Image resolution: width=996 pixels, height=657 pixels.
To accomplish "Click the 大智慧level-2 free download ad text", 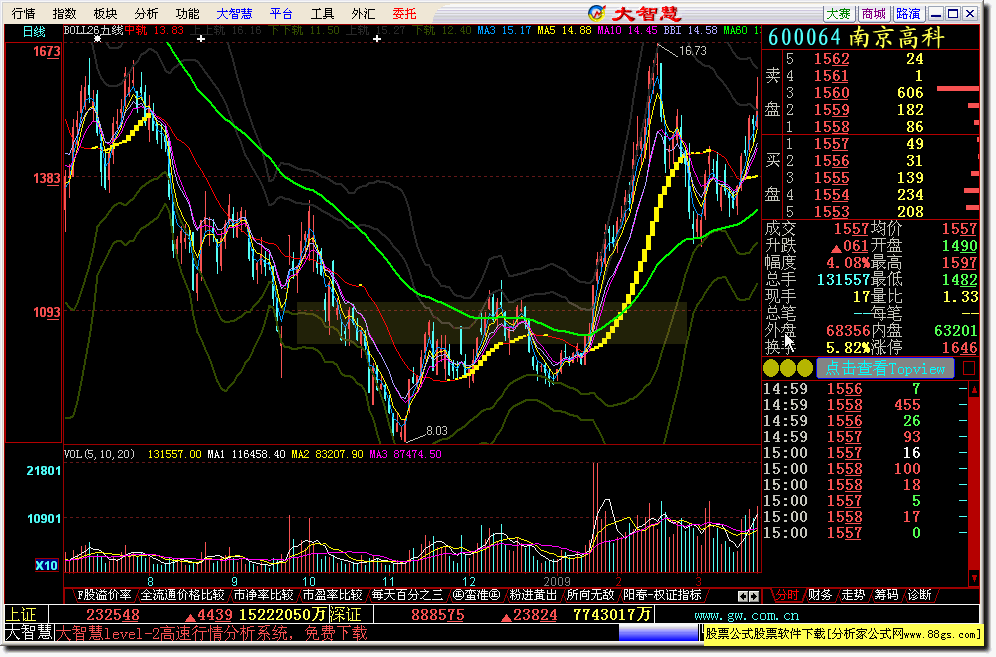I will point(213,633).
